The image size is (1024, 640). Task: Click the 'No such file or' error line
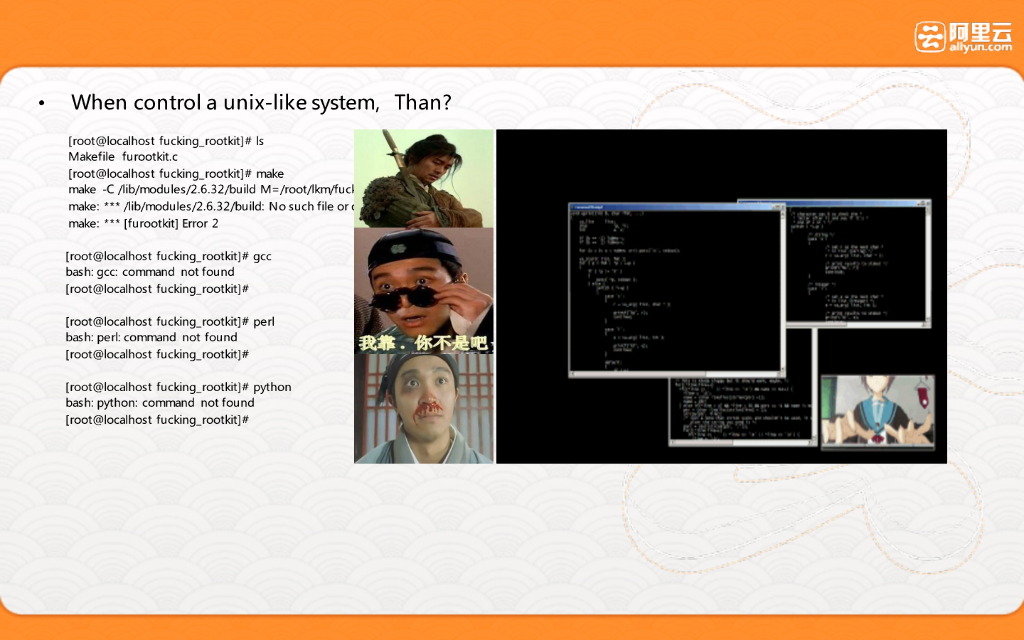[x=211, y=206]
